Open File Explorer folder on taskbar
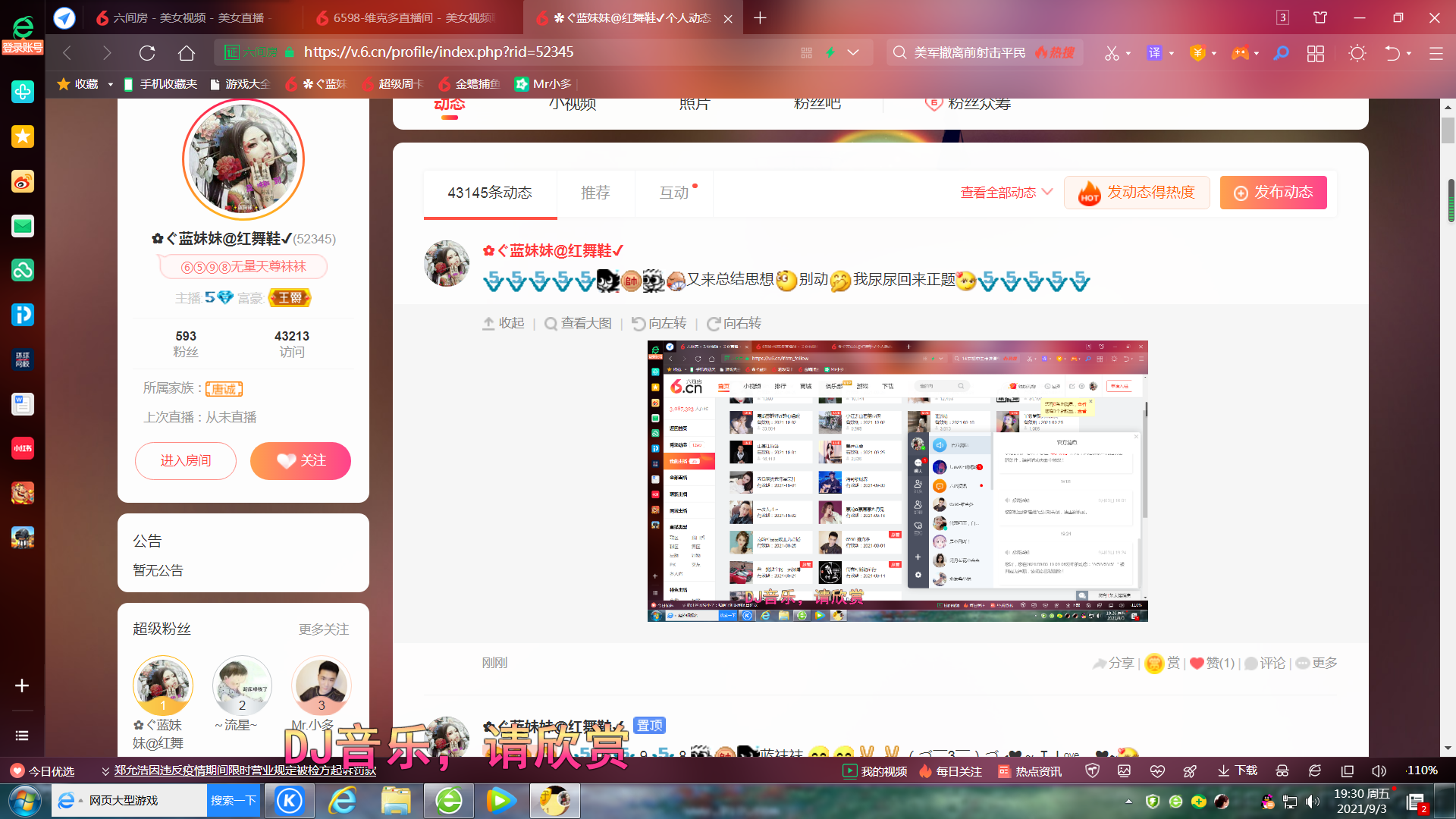This screenshot has height=819, width=1456. pos(396,801)
